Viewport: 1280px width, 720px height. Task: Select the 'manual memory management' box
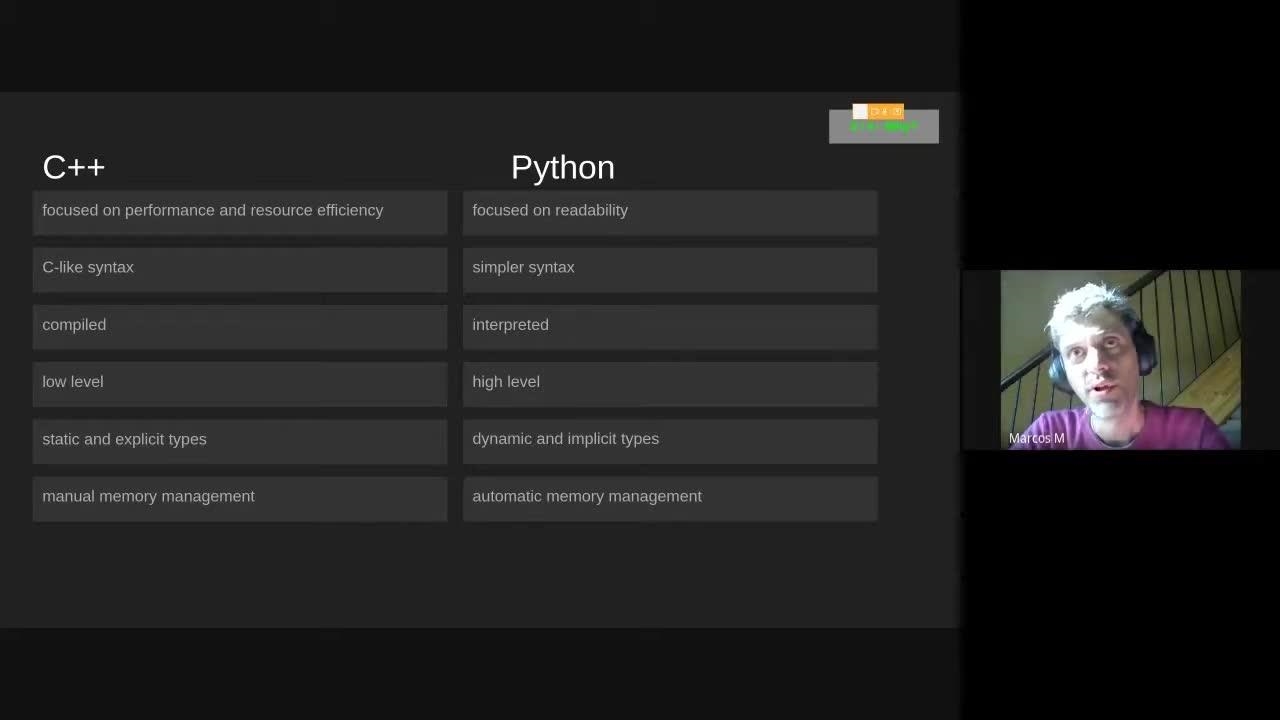[x=240, y=497]
